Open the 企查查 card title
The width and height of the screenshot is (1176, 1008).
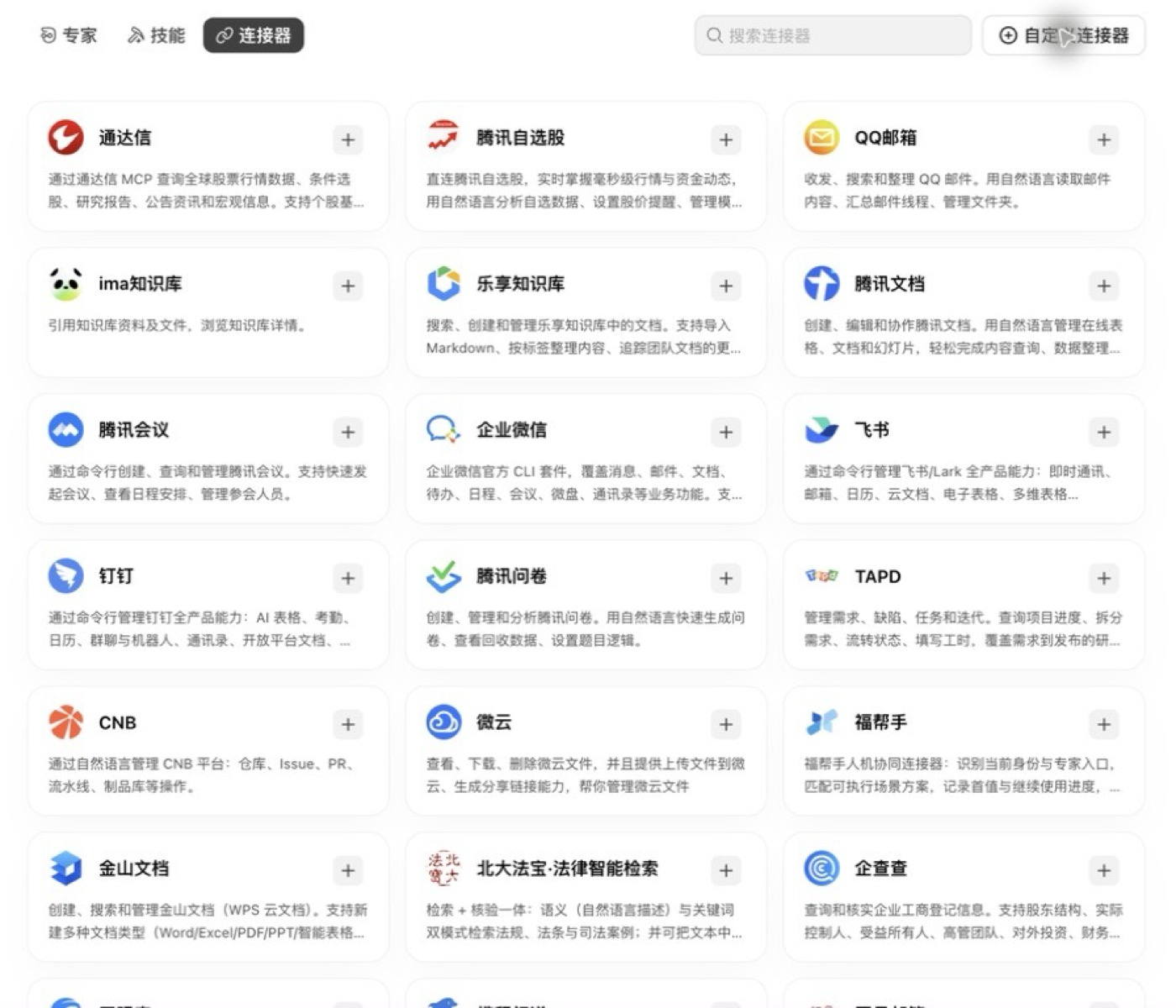tap(880, 869)
